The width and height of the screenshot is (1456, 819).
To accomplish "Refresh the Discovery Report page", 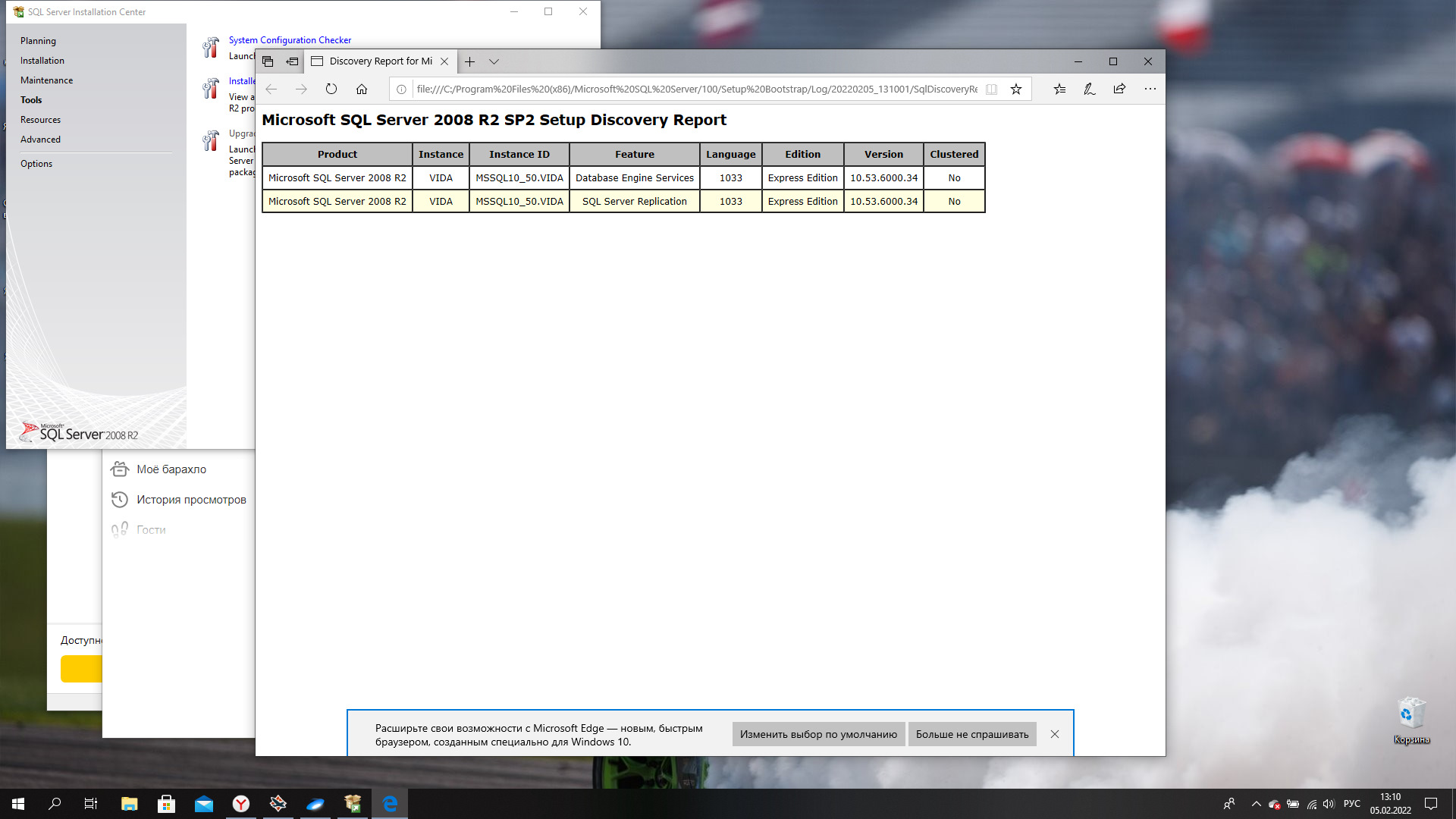I will 331,89.
